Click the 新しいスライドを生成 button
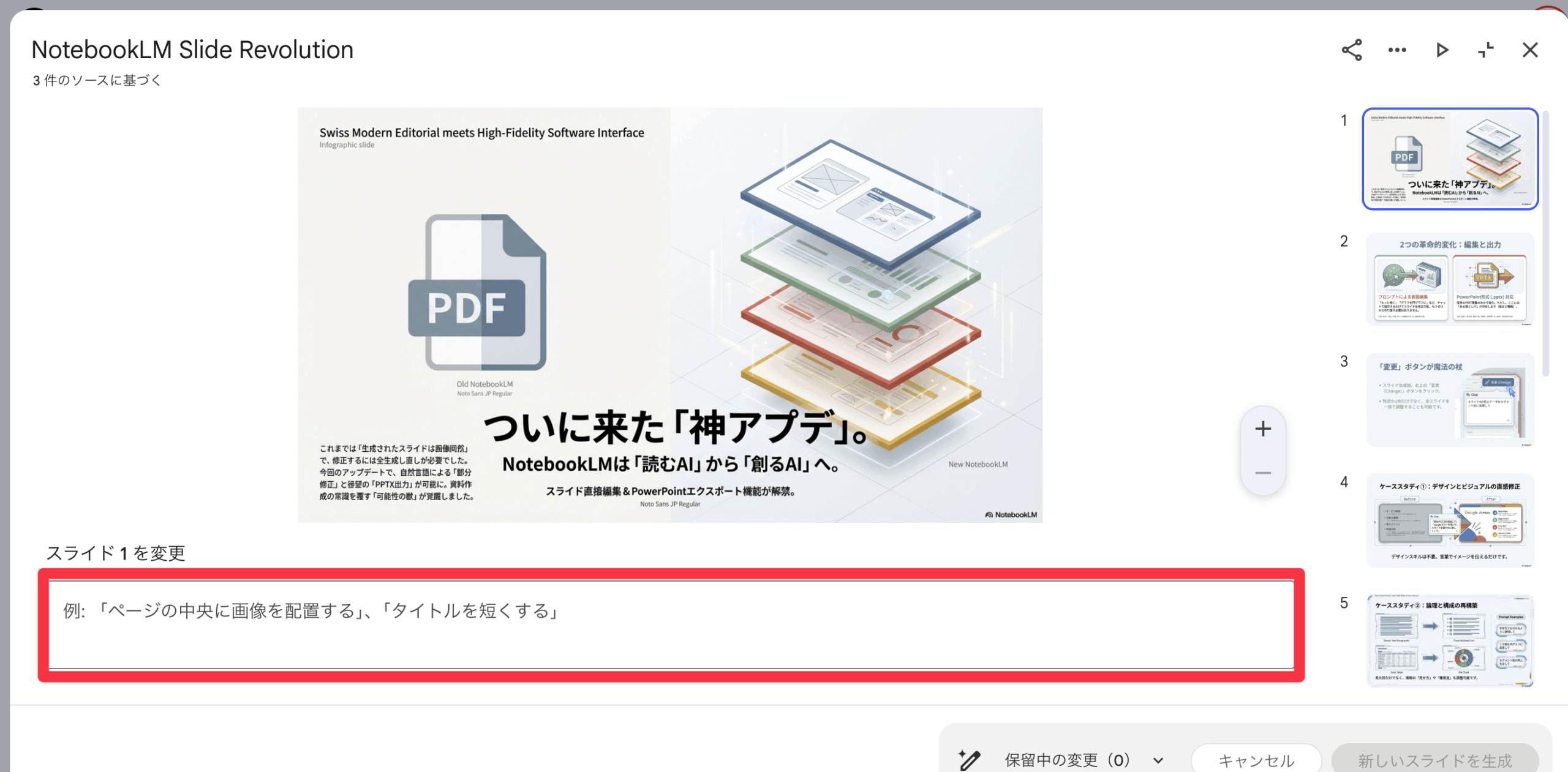The width and height of the screenshot is (1568, 772). click(1434, 760)
